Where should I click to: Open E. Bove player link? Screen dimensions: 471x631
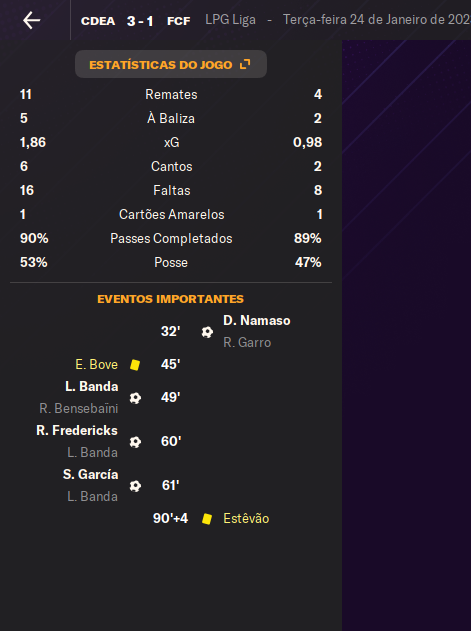point(97,365)
